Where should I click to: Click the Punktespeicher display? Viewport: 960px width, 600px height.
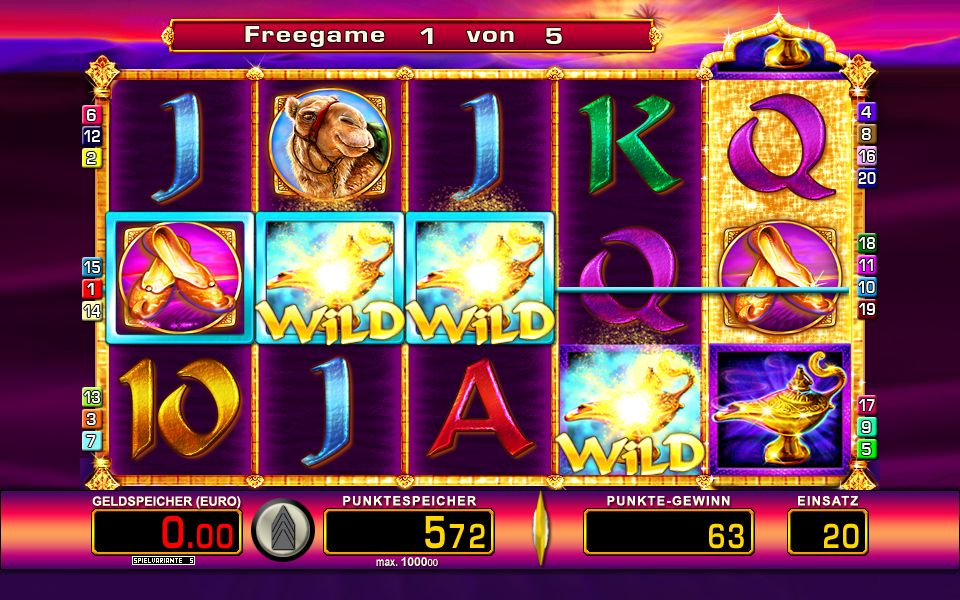click(x=408, y=532)
